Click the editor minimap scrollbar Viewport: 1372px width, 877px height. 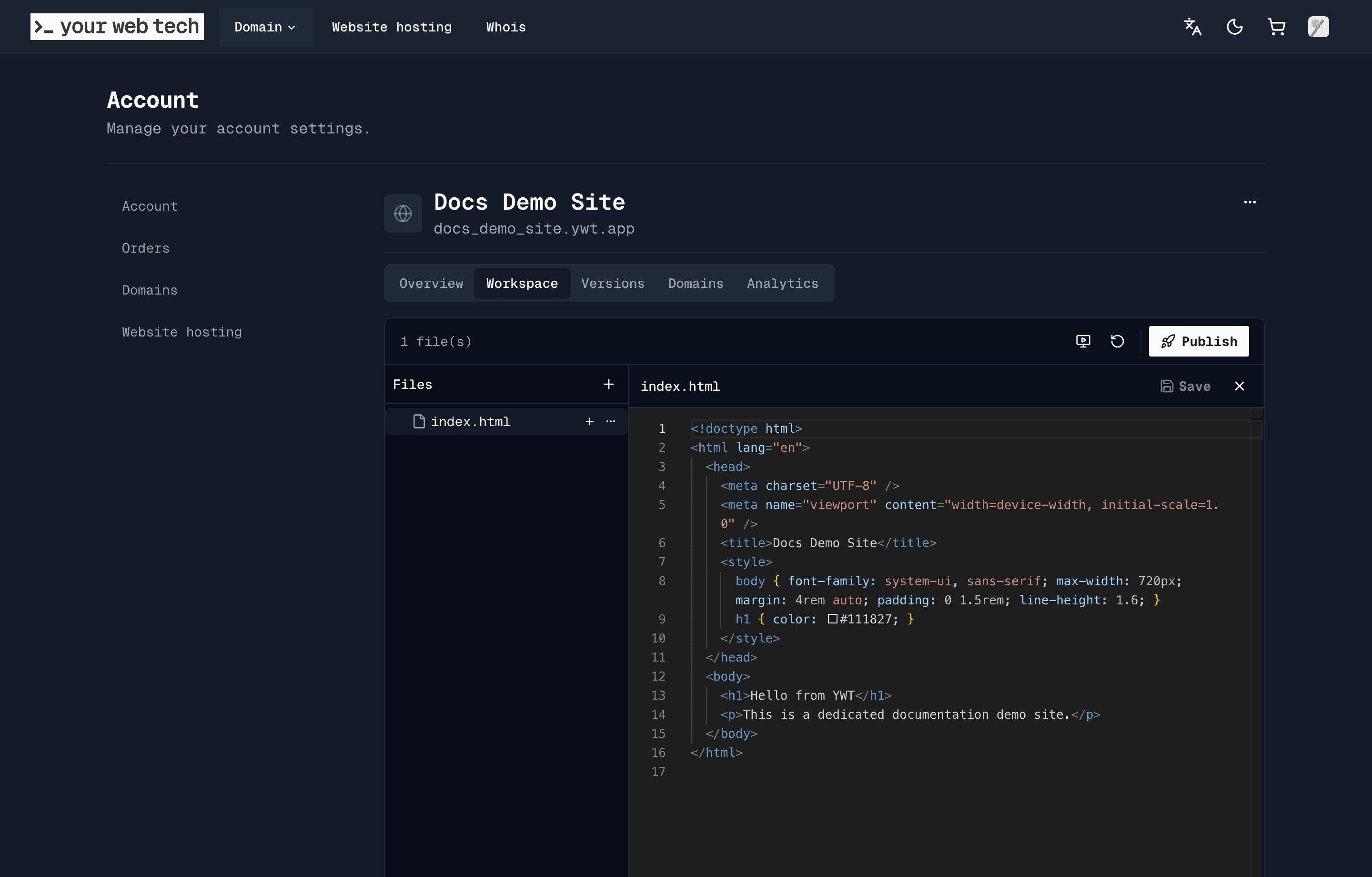1257,642
